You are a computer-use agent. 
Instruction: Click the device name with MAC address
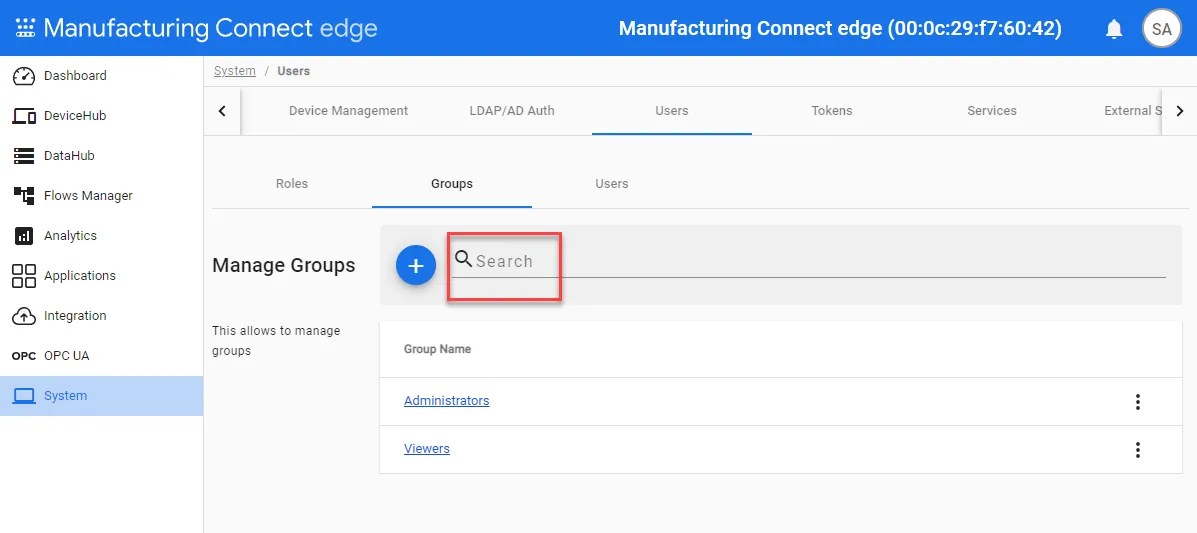point(840,29)
